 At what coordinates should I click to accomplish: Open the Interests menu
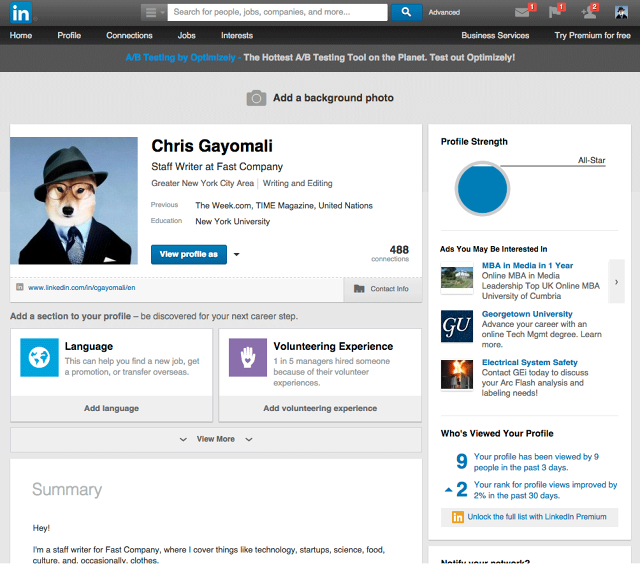tap(237, 36)
